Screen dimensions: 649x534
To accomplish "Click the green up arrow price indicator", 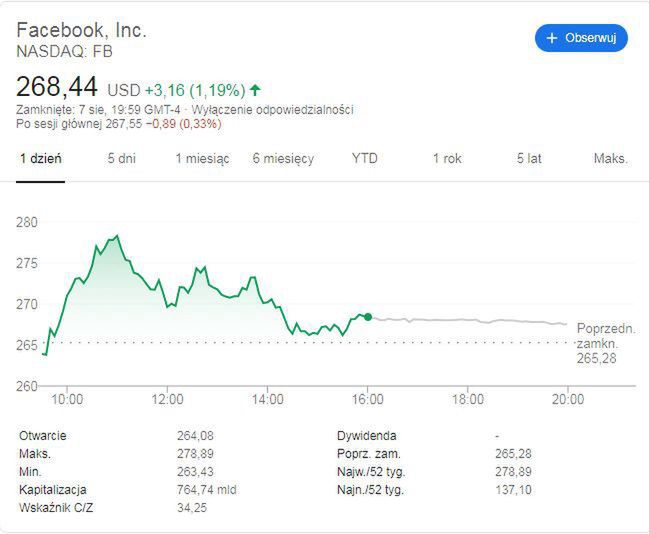I will [255, 88].
